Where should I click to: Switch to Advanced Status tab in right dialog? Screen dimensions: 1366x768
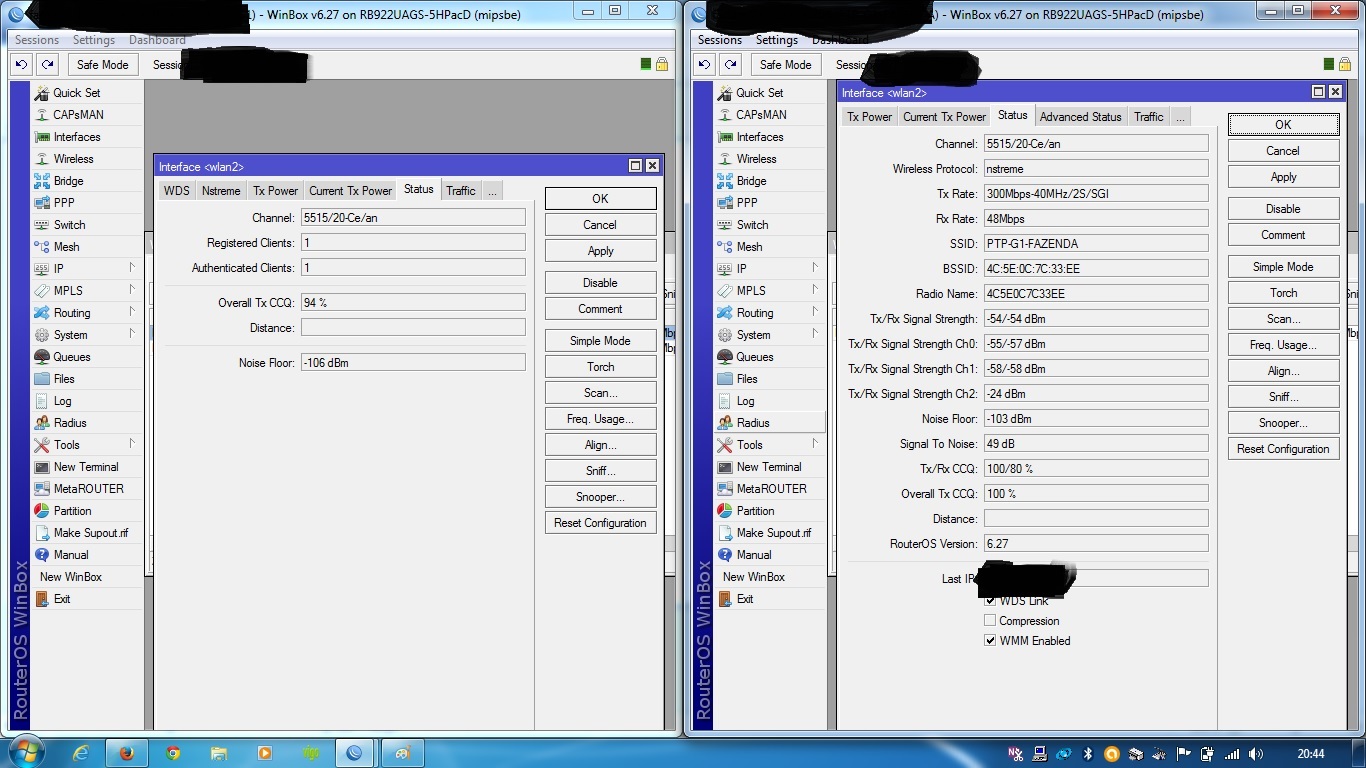pos(1081,117)
